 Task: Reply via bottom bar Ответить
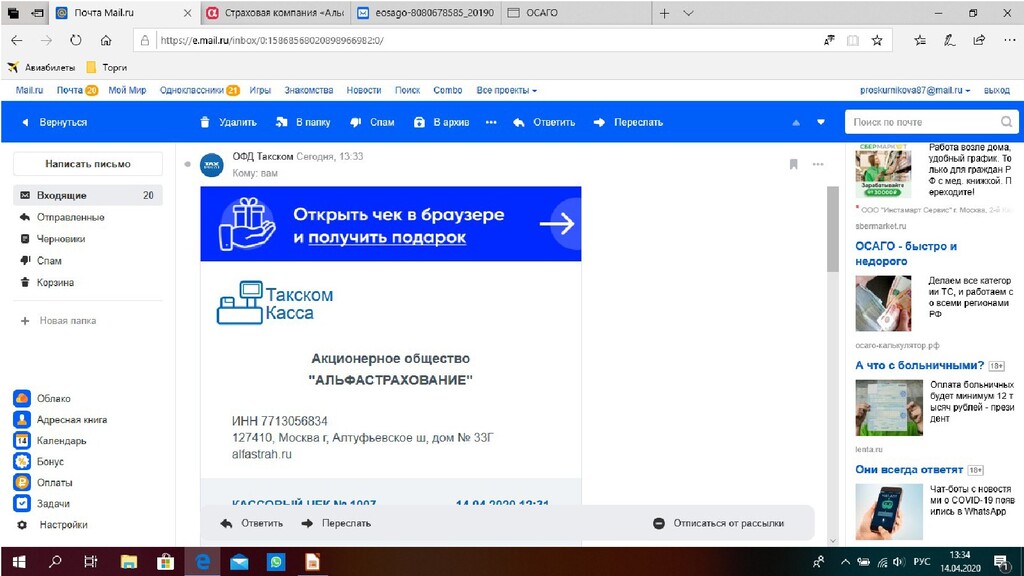click(252, 523)
